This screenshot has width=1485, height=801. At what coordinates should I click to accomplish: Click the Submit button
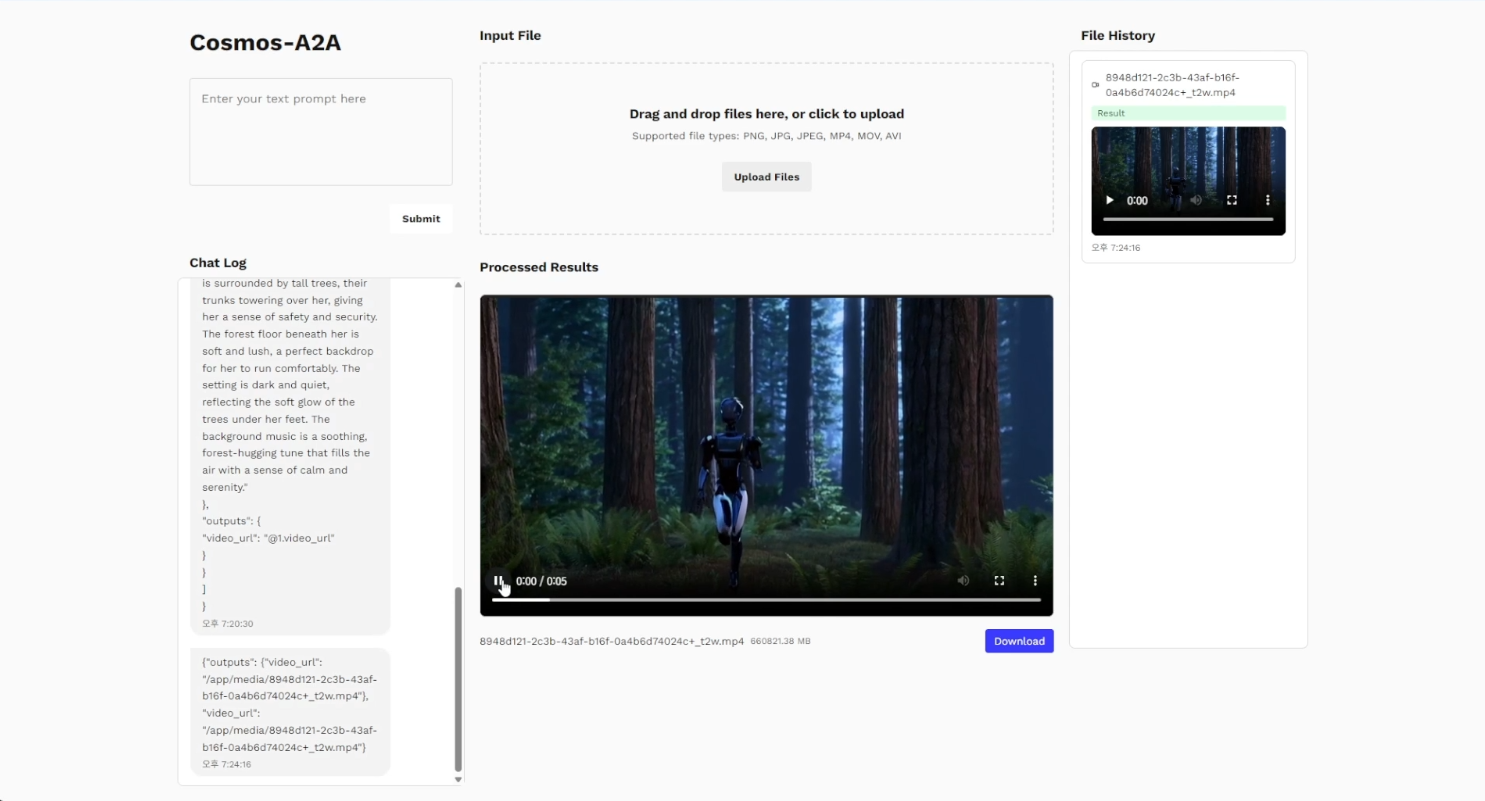coord(421,219)
